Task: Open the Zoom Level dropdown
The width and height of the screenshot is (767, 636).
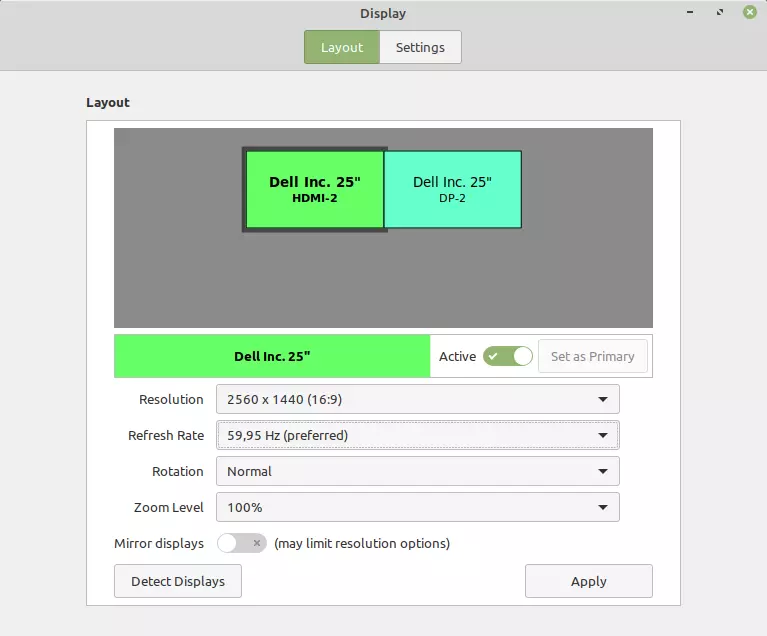Action: tap(418, 507)
